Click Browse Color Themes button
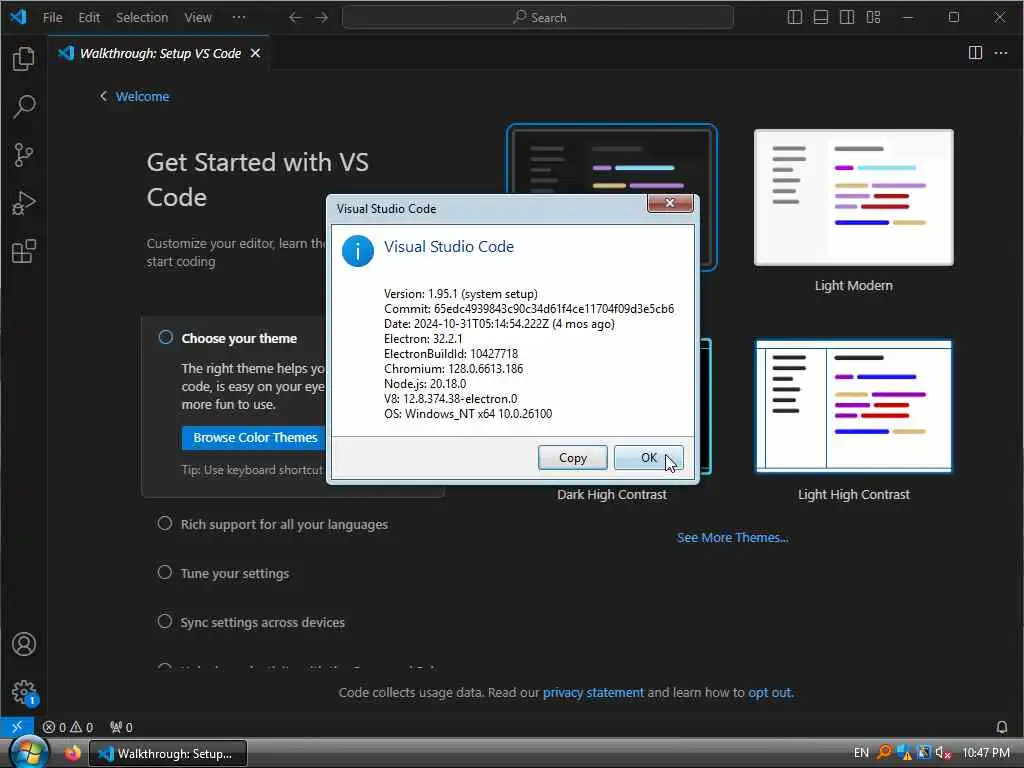The width and height of the screenshot is (1024, 768). 254,438
